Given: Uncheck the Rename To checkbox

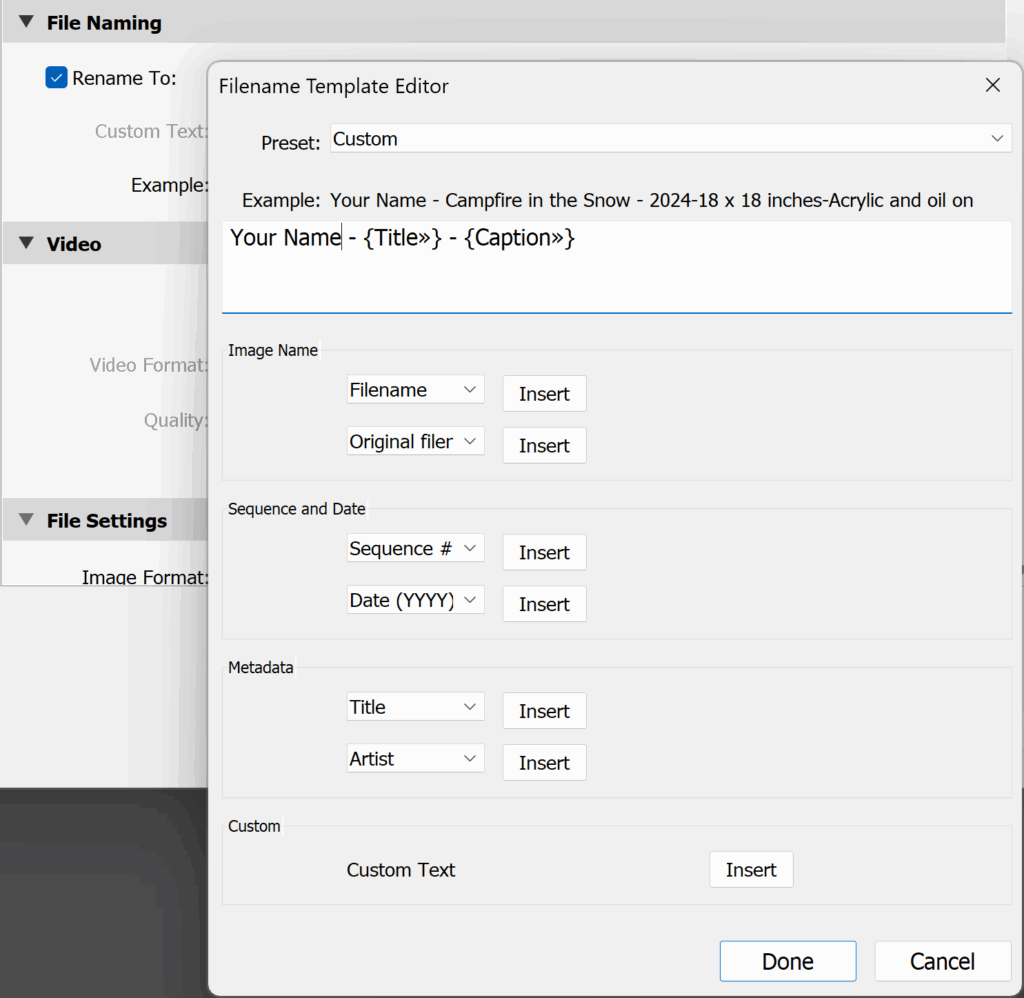Looking at the screenshot, I should click(56, 78).
